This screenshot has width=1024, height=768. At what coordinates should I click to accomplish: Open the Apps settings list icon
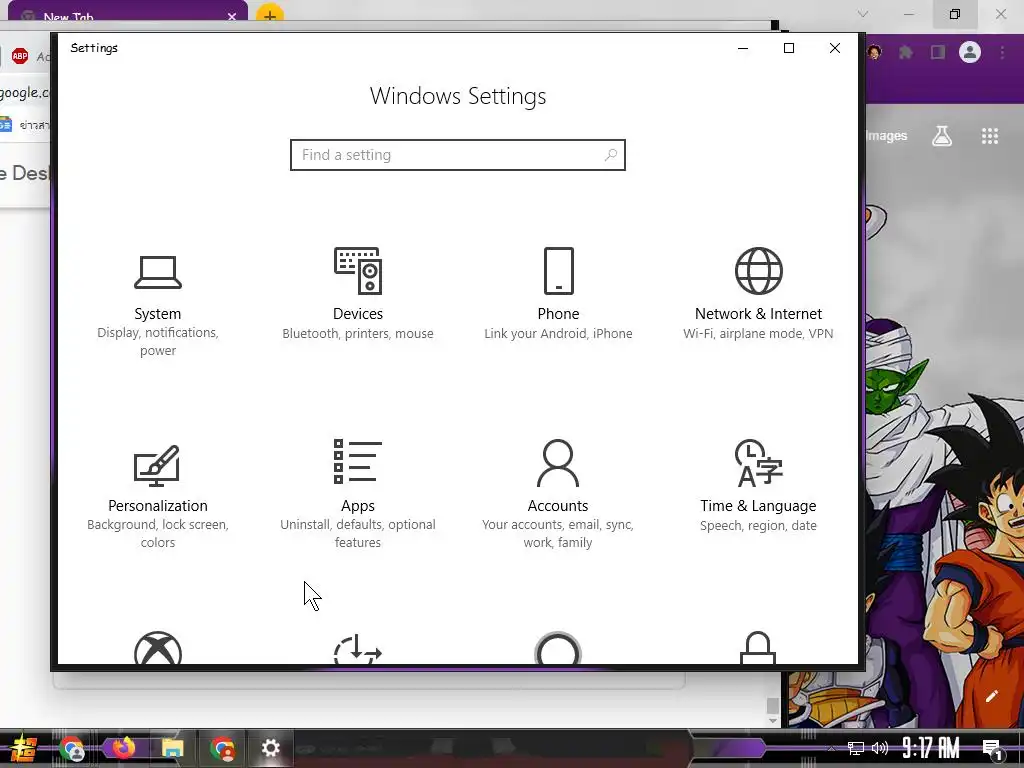pos(358,462)
